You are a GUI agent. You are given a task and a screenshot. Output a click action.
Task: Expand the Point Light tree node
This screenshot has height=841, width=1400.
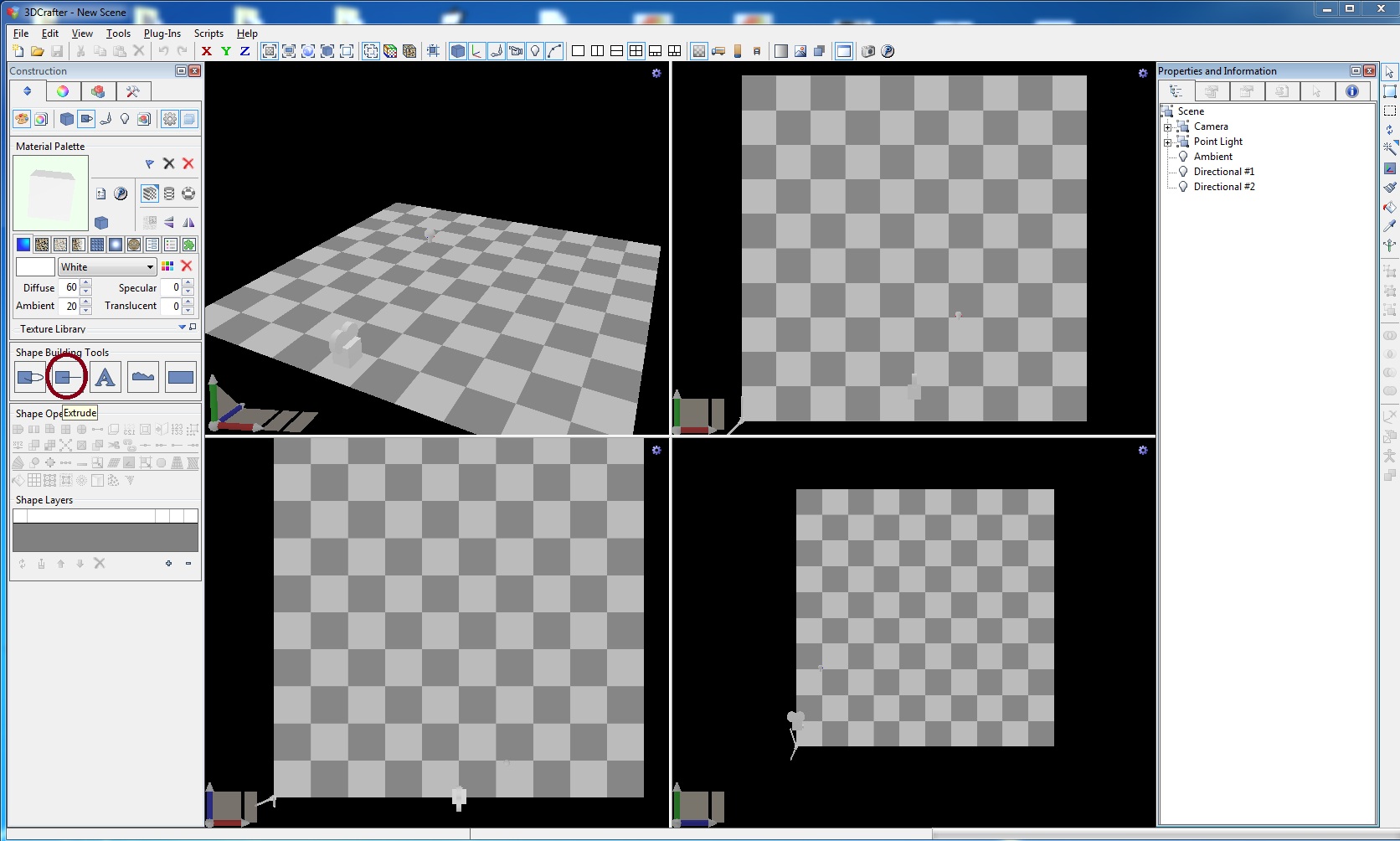coord(1168,142)
